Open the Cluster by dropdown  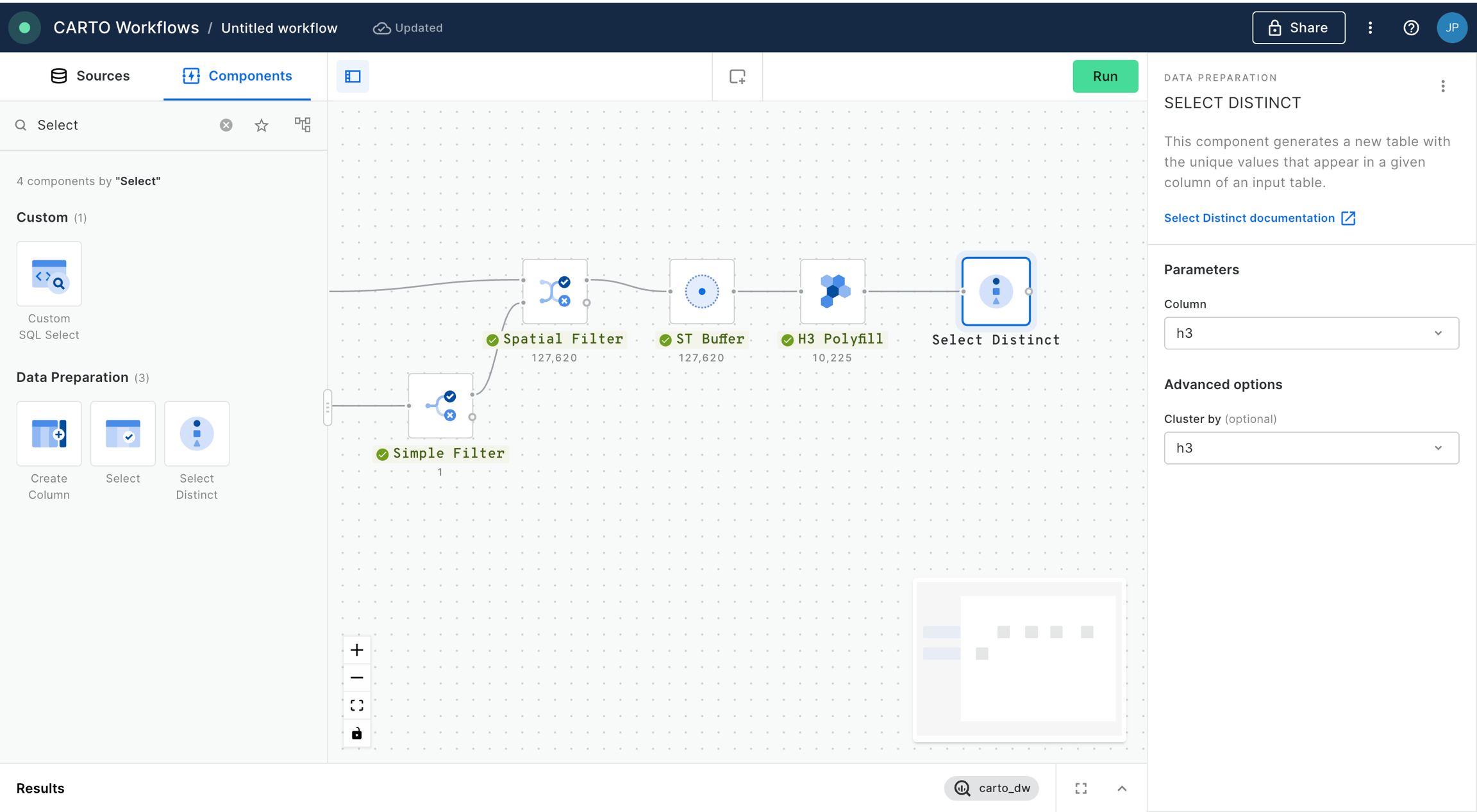1311,448
